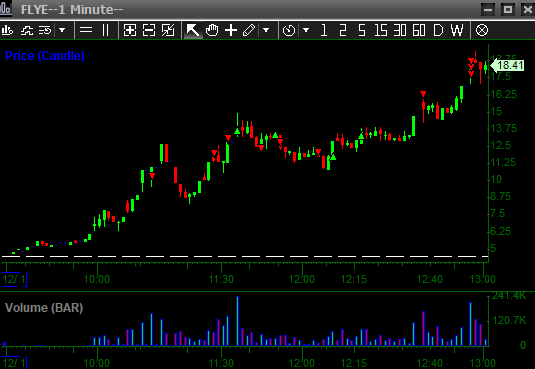Open the chart type bar-chart icon

point(7,30)
